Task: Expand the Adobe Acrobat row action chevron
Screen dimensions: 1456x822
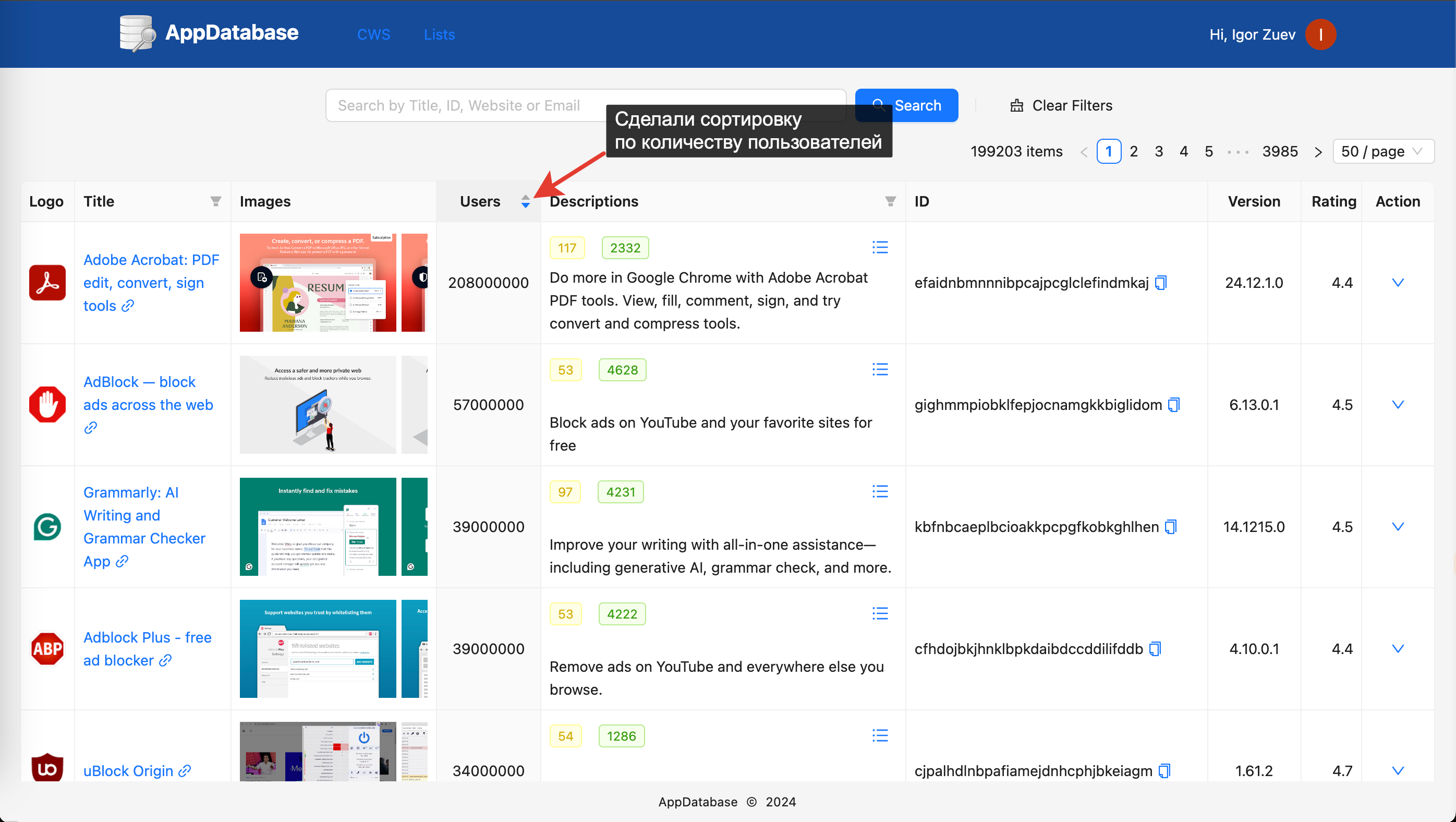Action: tap(1397, 283)
